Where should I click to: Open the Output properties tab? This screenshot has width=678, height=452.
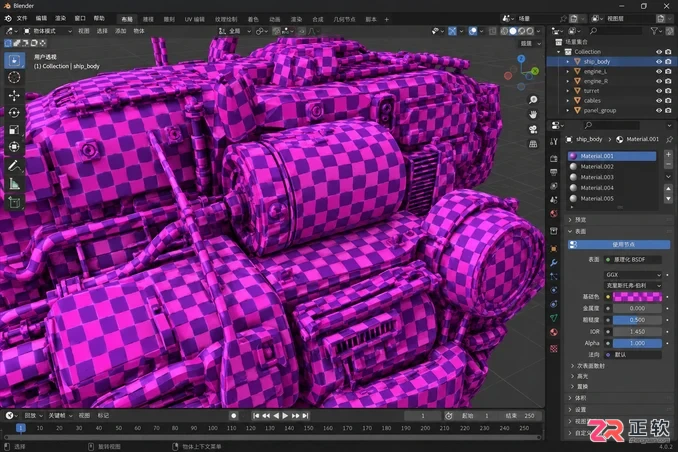click(x=554, y=172)
